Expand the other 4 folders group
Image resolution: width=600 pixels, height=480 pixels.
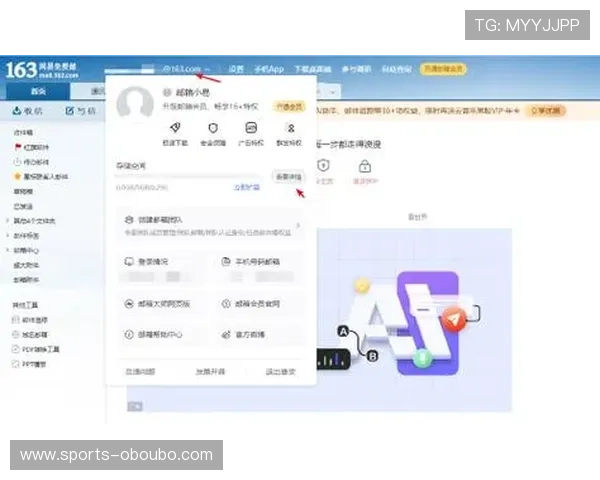7,221
